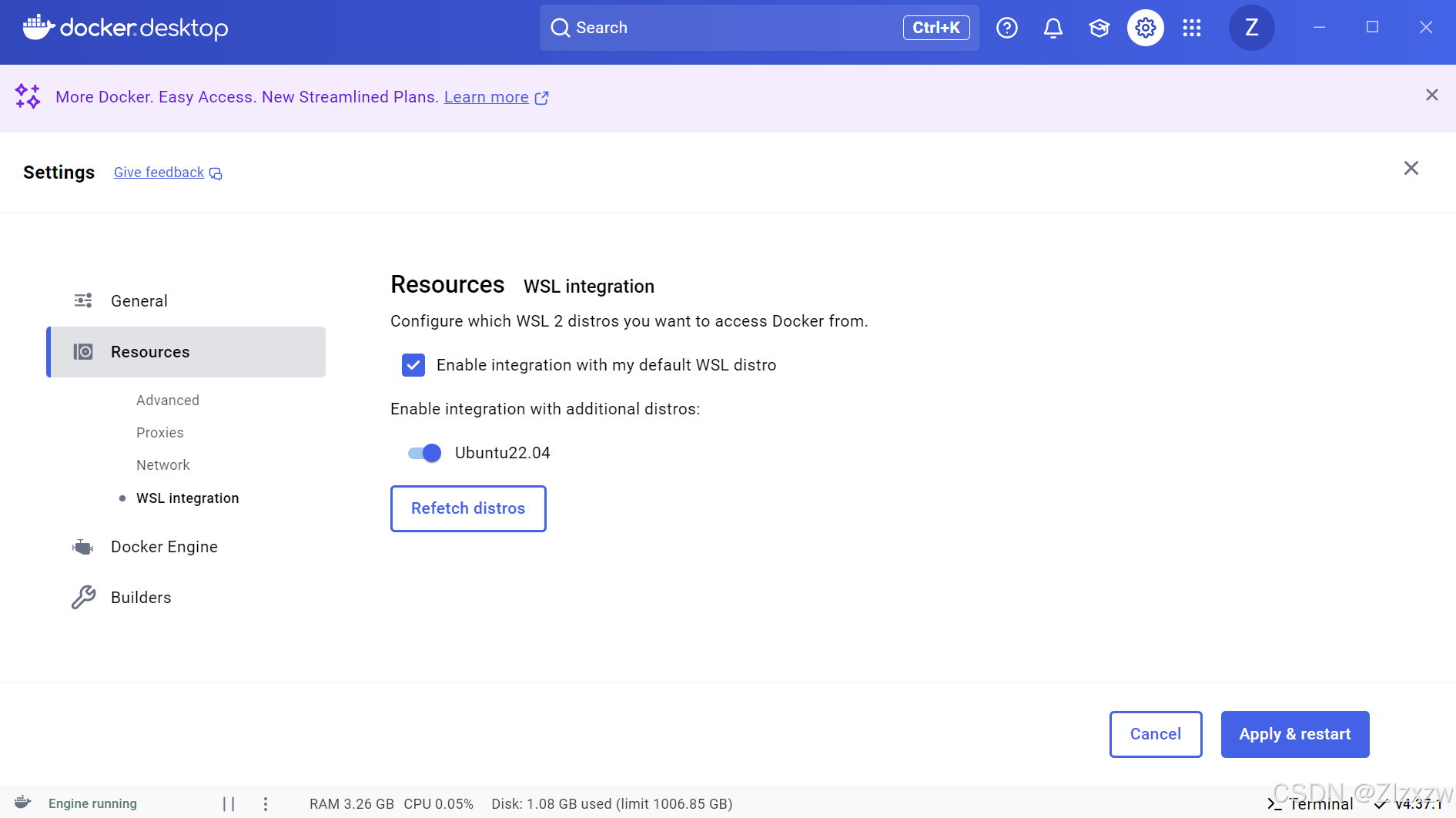1456x818 pixels.
Task: Open the General settings section
Action: (x=185, y=301)
